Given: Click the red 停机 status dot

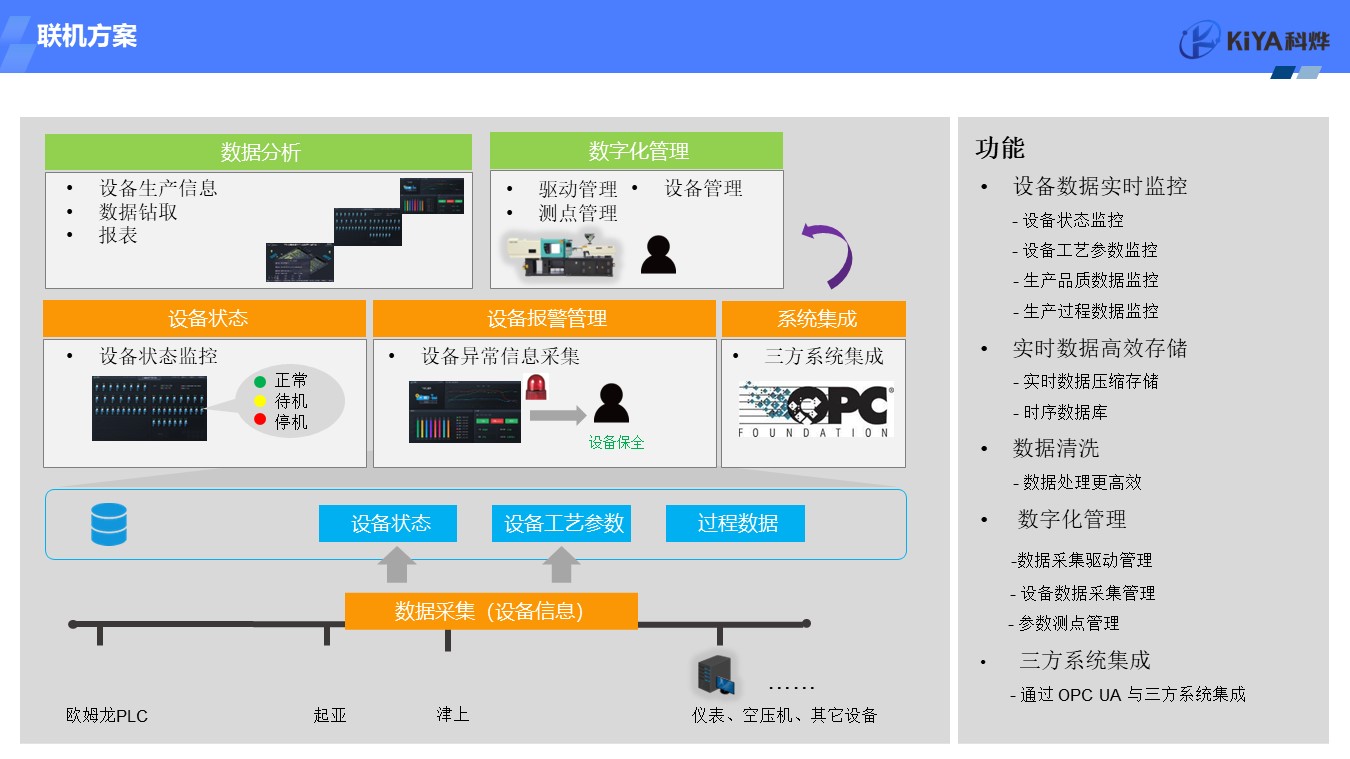Looking at the screenshot, I should 260,421.
